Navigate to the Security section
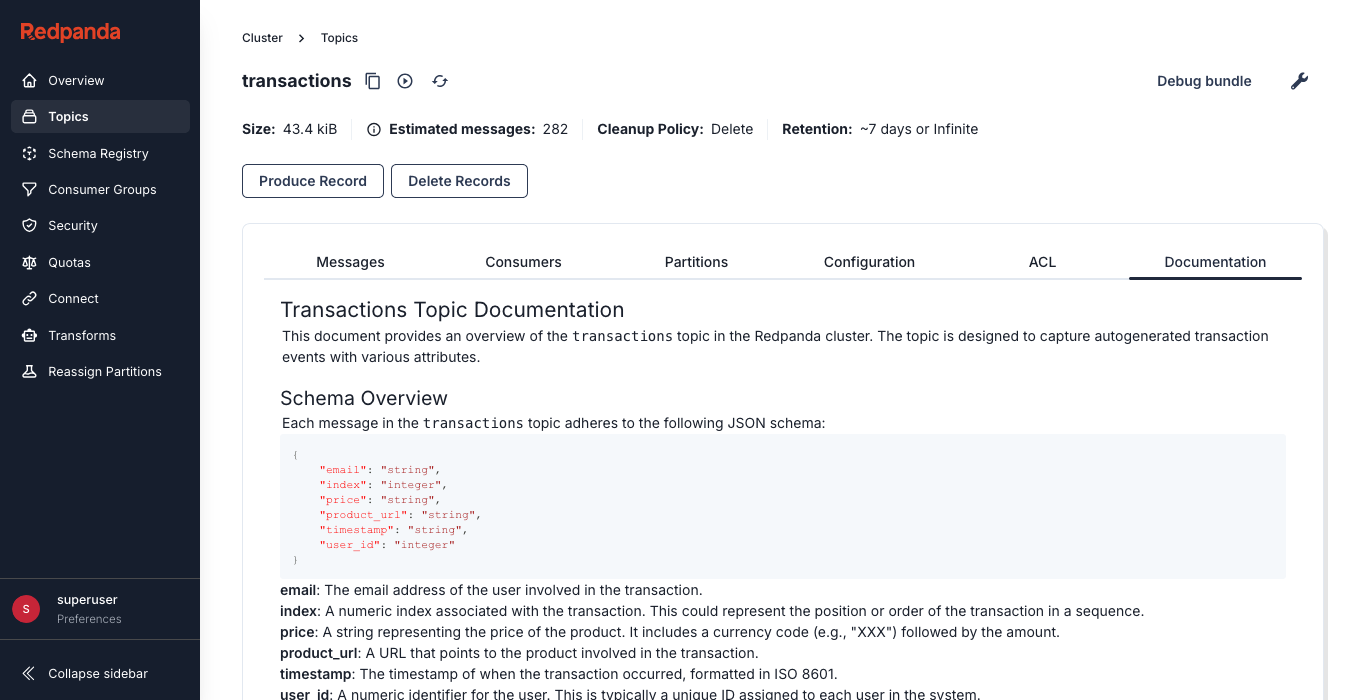The width and height of the screenshot is (1366, 700). (73, 225)
